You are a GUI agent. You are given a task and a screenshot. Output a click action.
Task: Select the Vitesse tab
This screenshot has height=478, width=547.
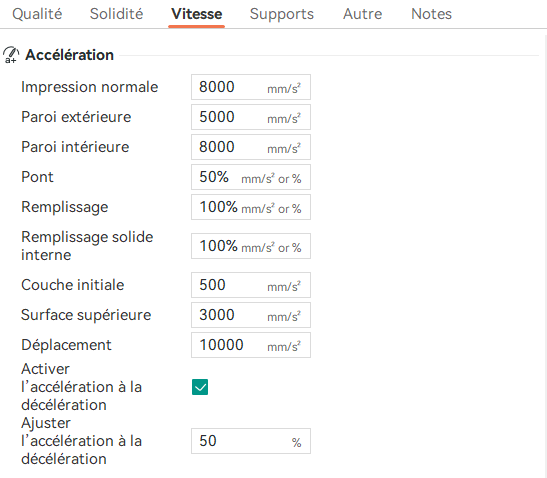point(196,14)
